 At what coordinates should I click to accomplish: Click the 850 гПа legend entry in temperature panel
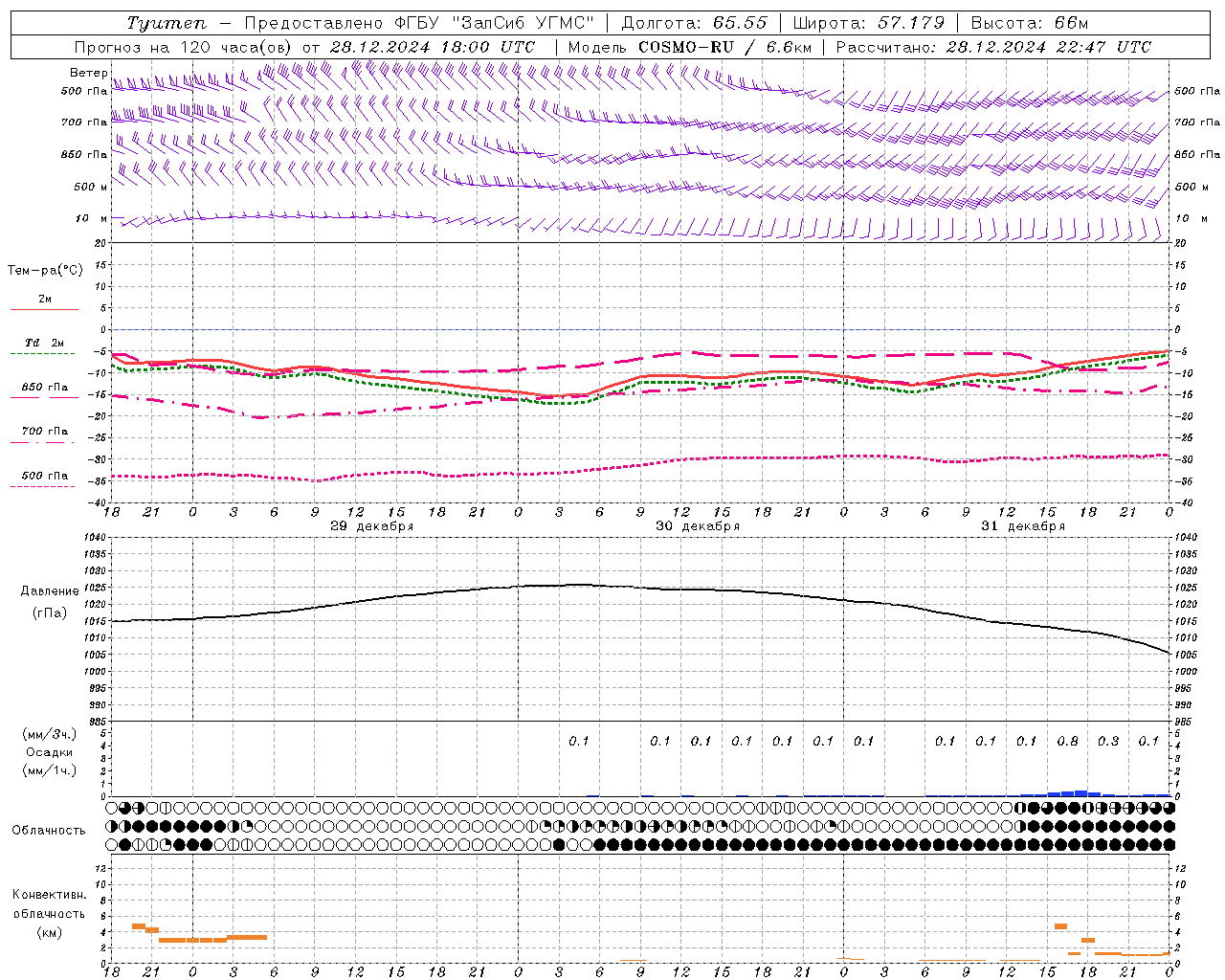[x=45, y=388]
